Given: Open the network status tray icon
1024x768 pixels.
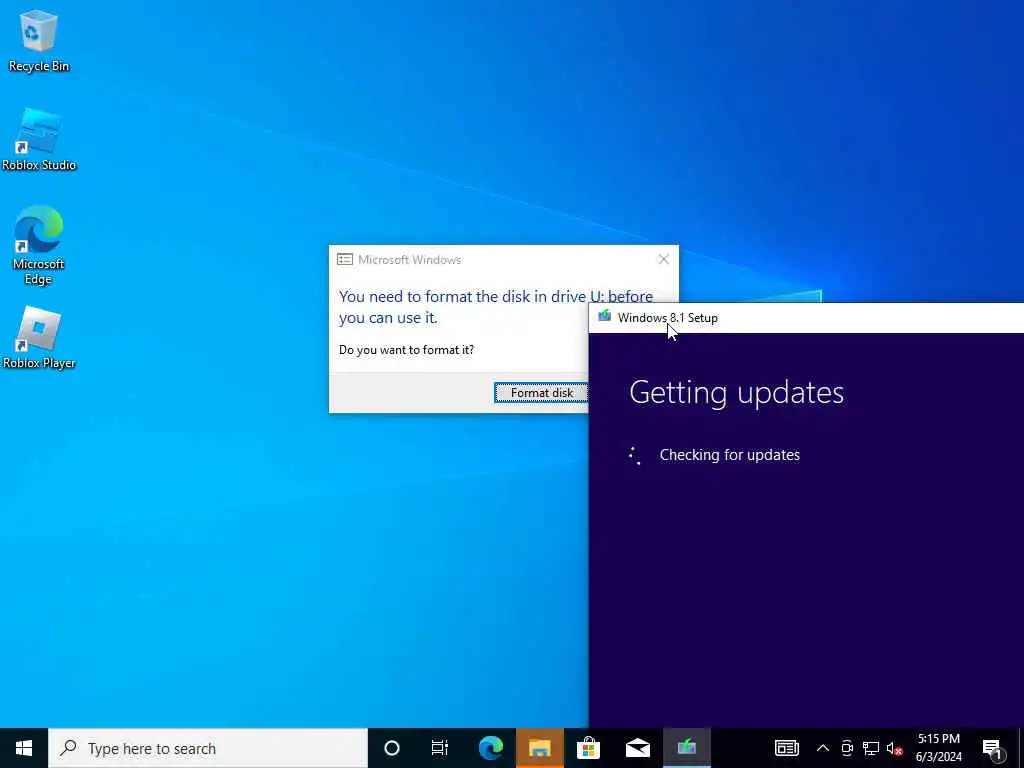Looking at the screenshot, I should coord(871,748).
